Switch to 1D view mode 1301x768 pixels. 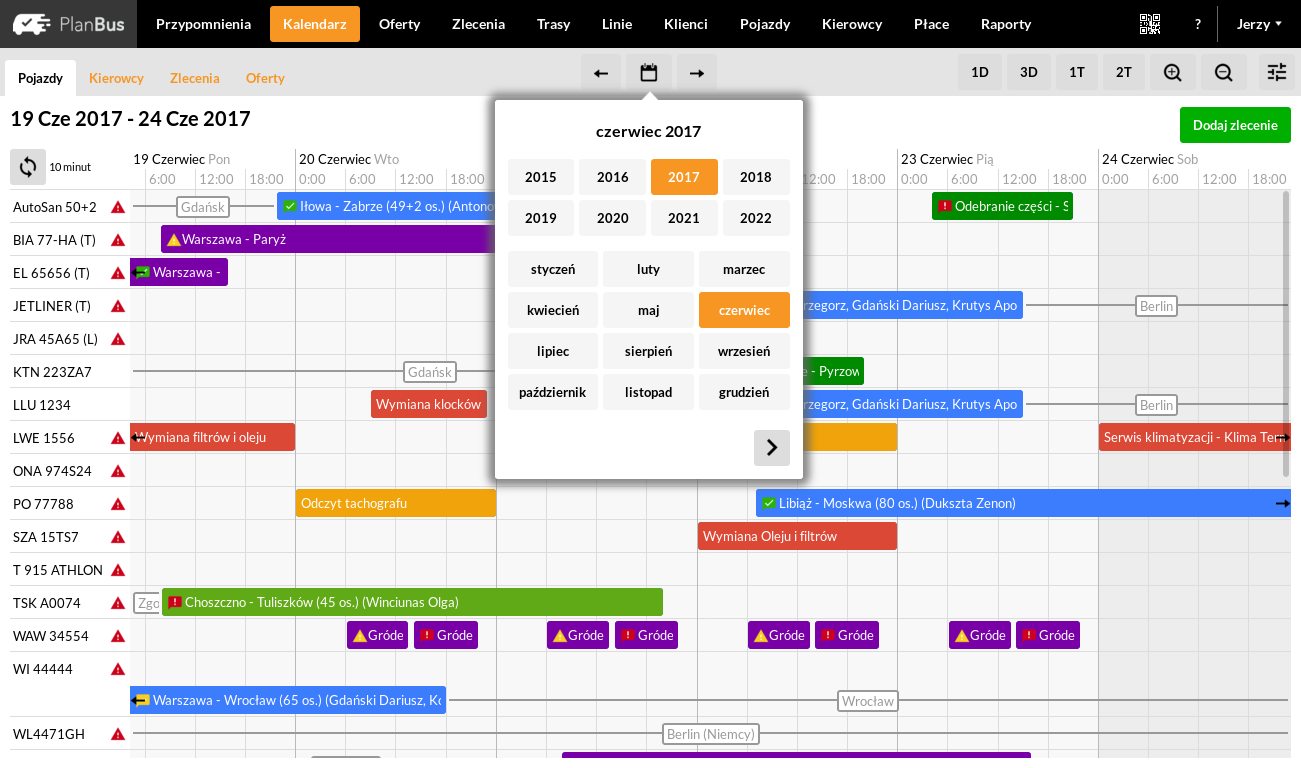coord(979,71)
